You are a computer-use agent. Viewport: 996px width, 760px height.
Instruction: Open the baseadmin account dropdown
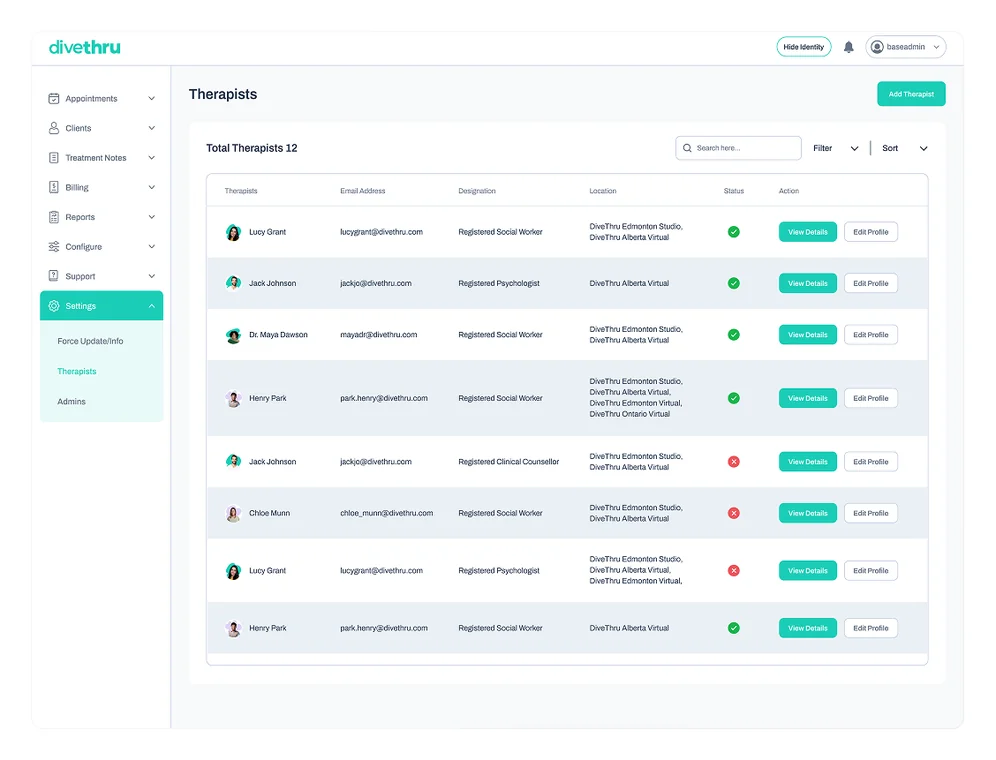[x=906, y=47]
